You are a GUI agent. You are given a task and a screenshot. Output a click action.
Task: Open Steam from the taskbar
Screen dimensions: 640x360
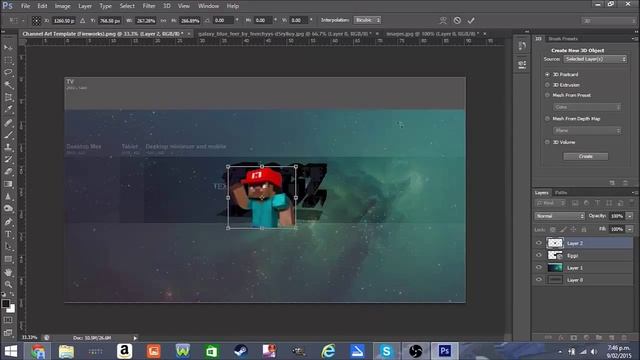[240, 351]
